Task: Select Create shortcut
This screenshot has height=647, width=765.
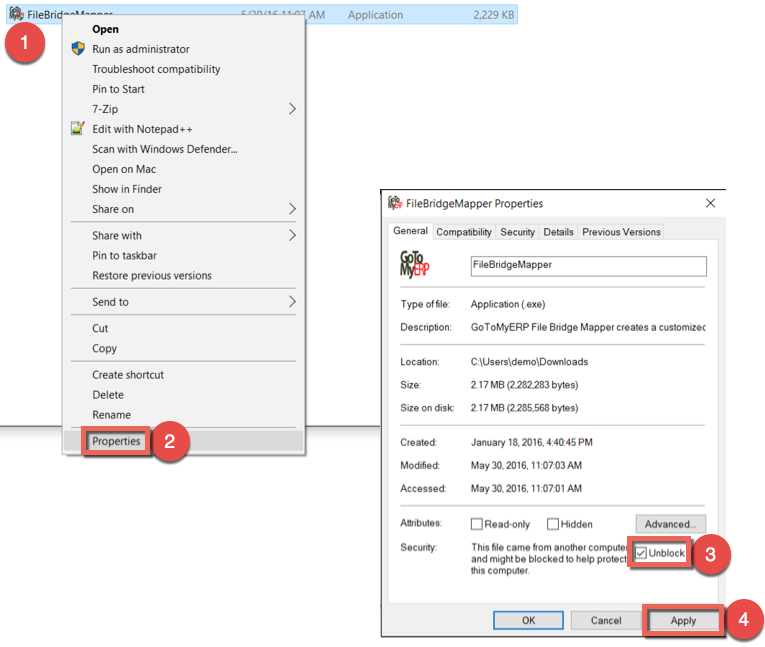Action: pos(128,374)
